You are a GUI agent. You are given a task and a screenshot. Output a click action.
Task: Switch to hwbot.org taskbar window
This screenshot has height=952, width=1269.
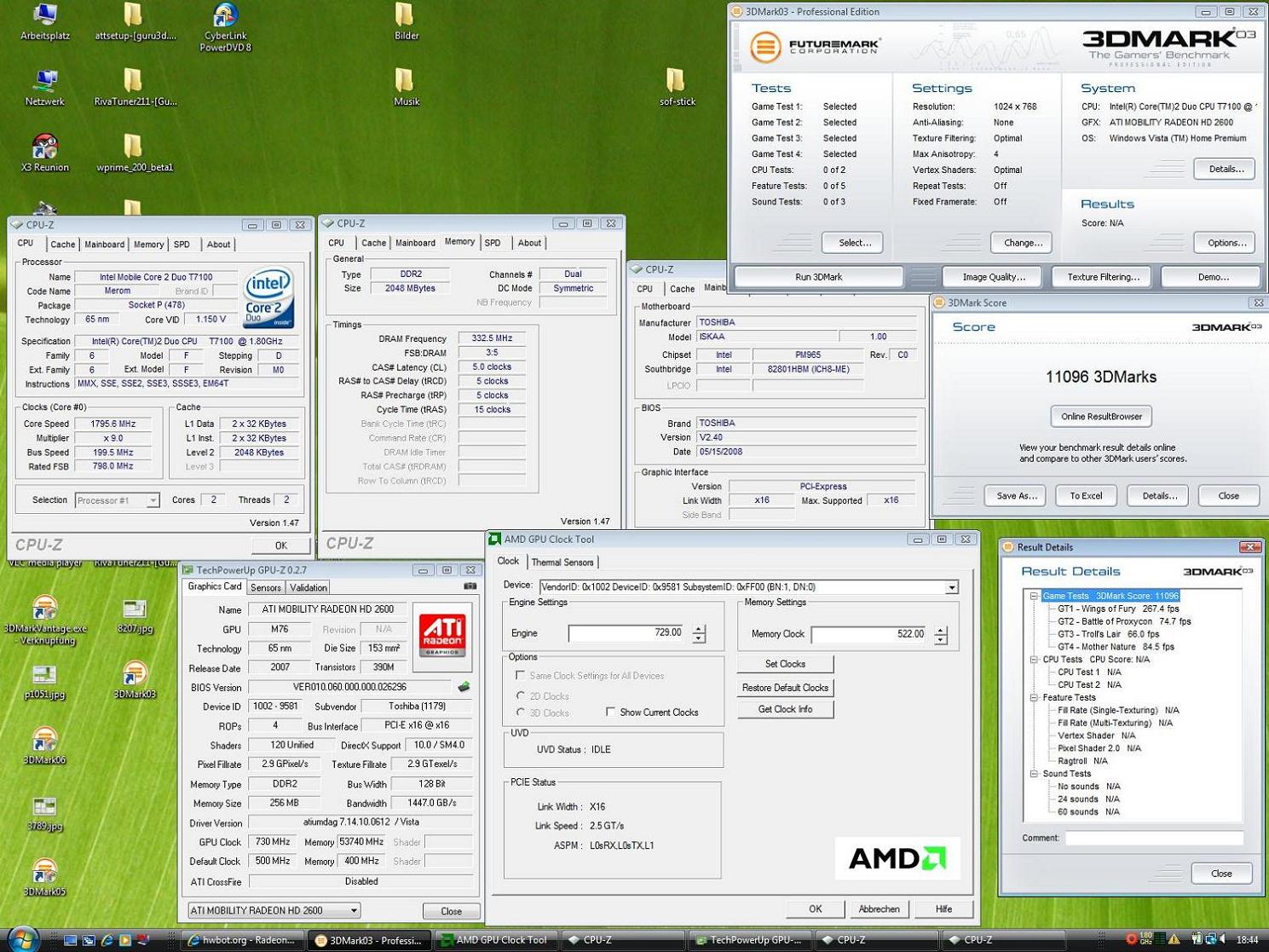click(x=242, y=940)
